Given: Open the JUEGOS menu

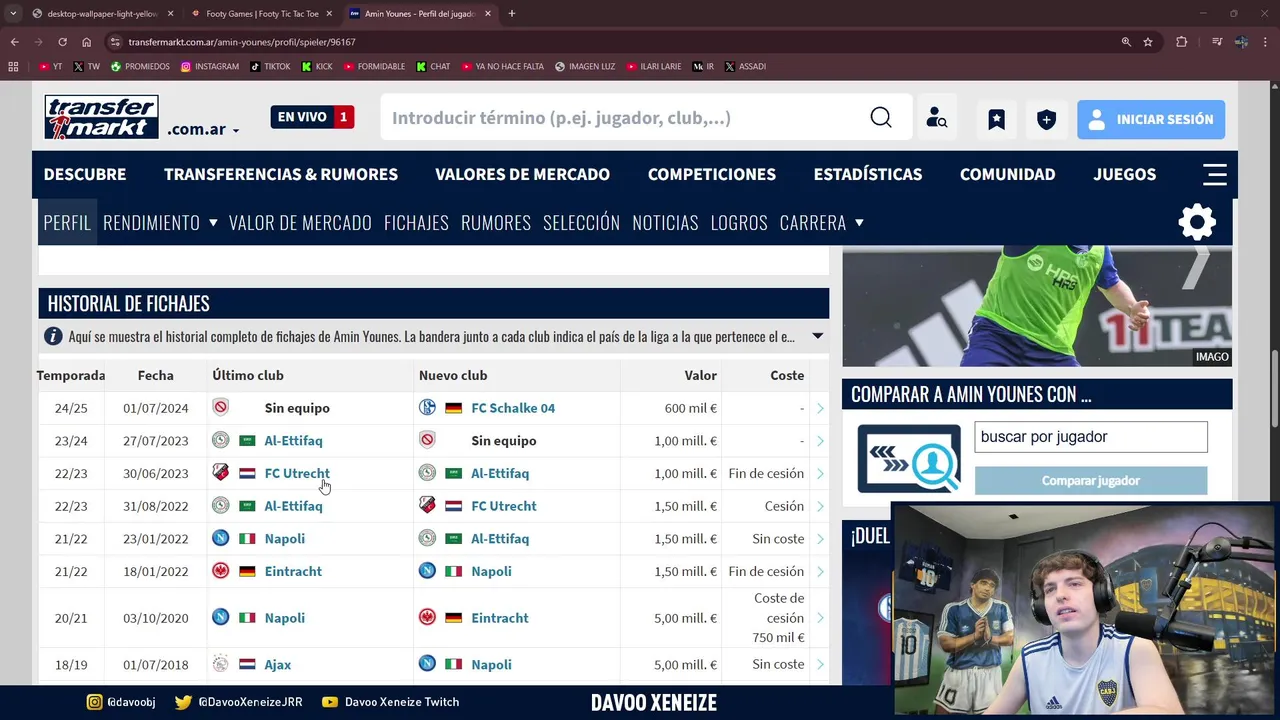Looking at the screenshot, I should pyautogui.click(x=1125, y=174).
